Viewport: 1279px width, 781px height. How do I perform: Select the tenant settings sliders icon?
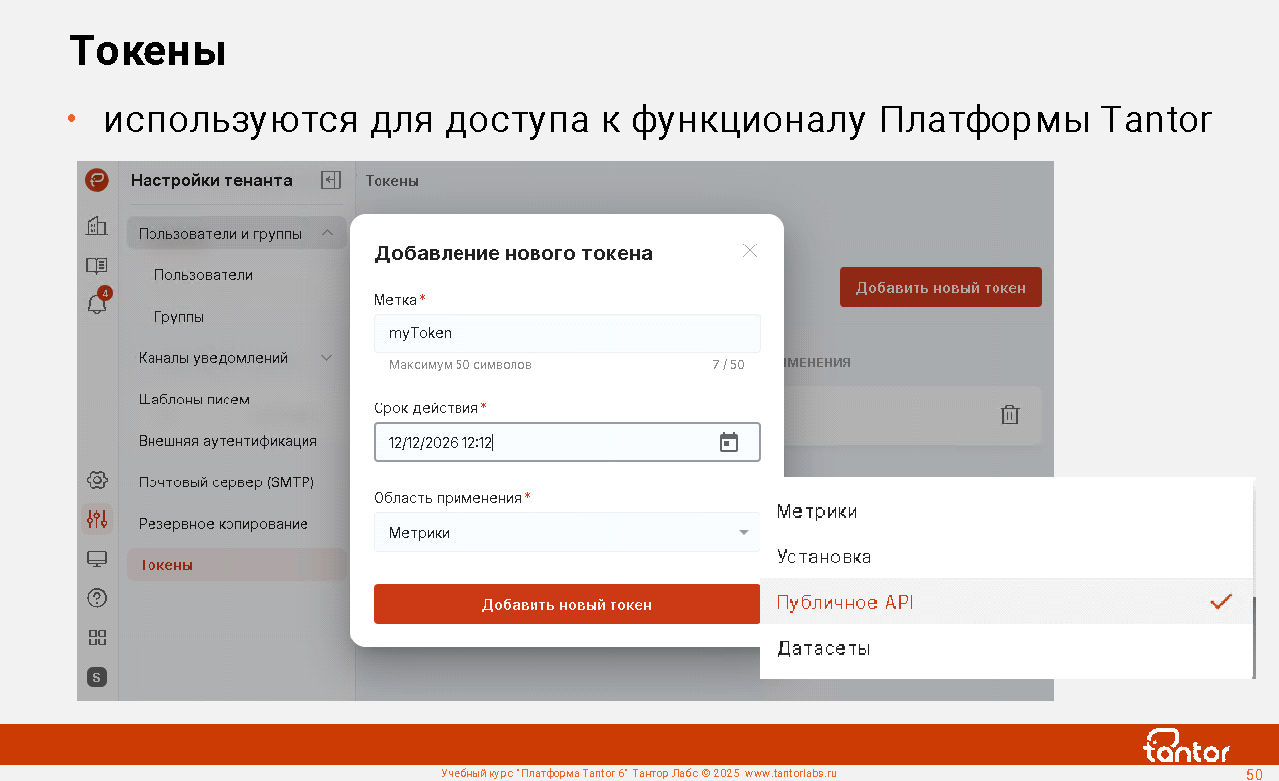(x=97, y=519)
